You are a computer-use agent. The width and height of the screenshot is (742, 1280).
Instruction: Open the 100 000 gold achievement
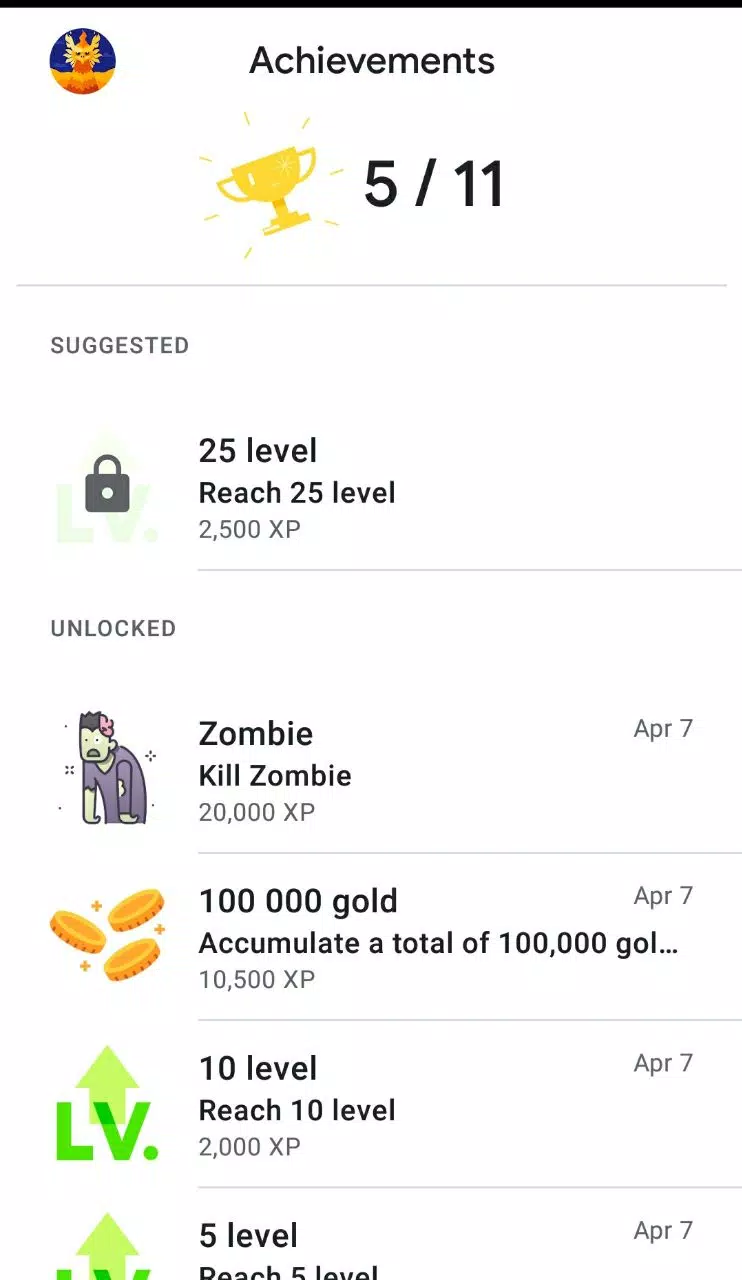coord(298,901)
